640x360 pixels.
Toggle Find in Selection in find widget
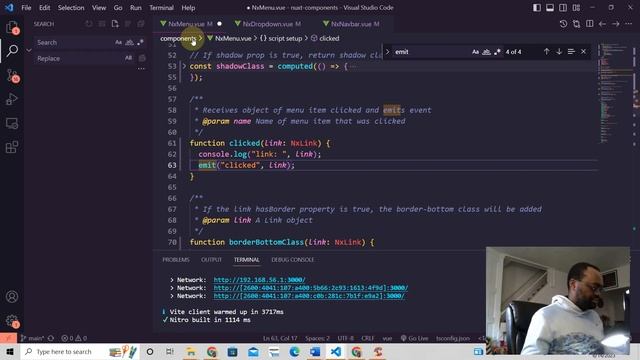click(571, 52)
